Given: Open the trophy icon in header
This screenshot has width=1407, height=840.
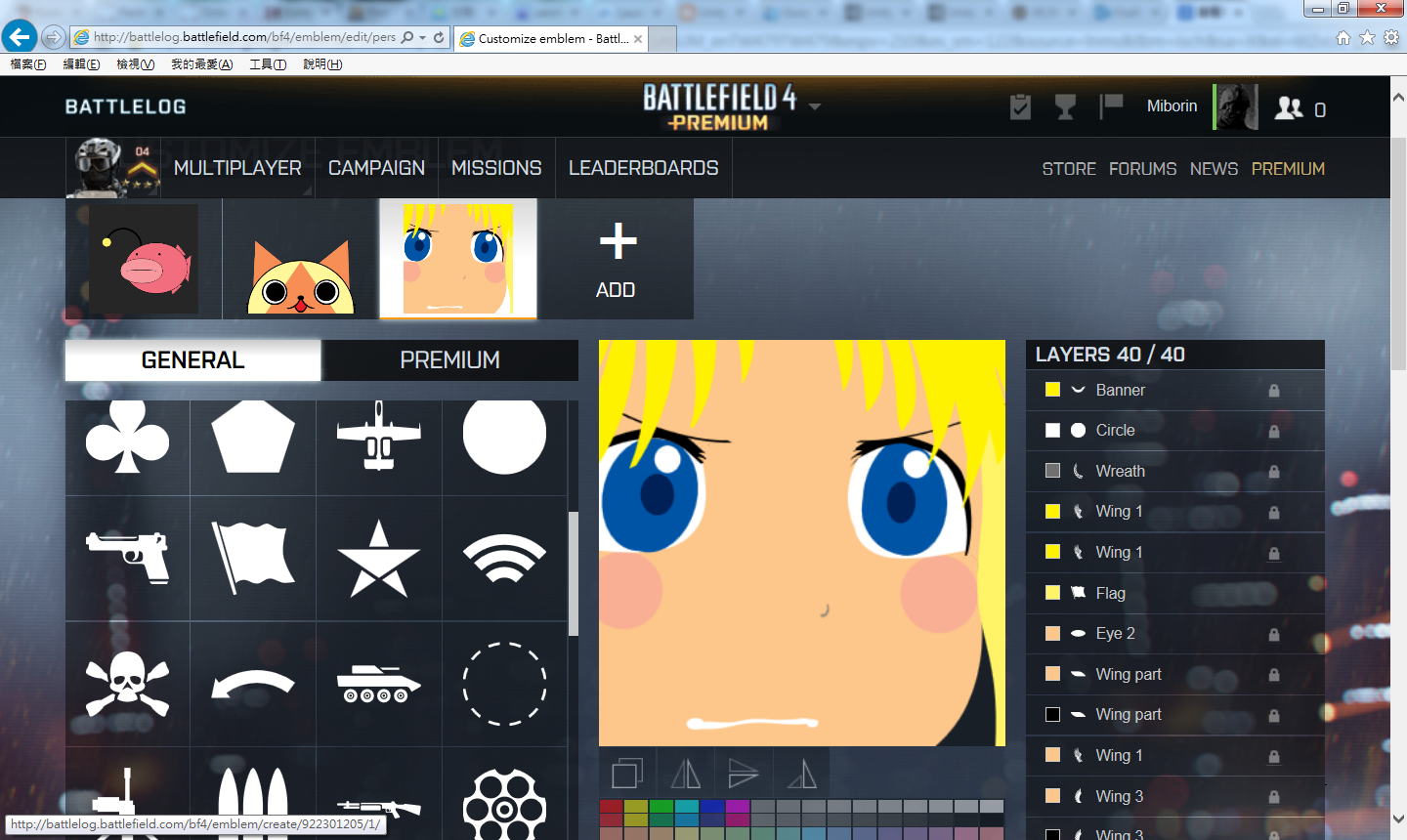Looking at the screenshot, I should click(1065, 106).
